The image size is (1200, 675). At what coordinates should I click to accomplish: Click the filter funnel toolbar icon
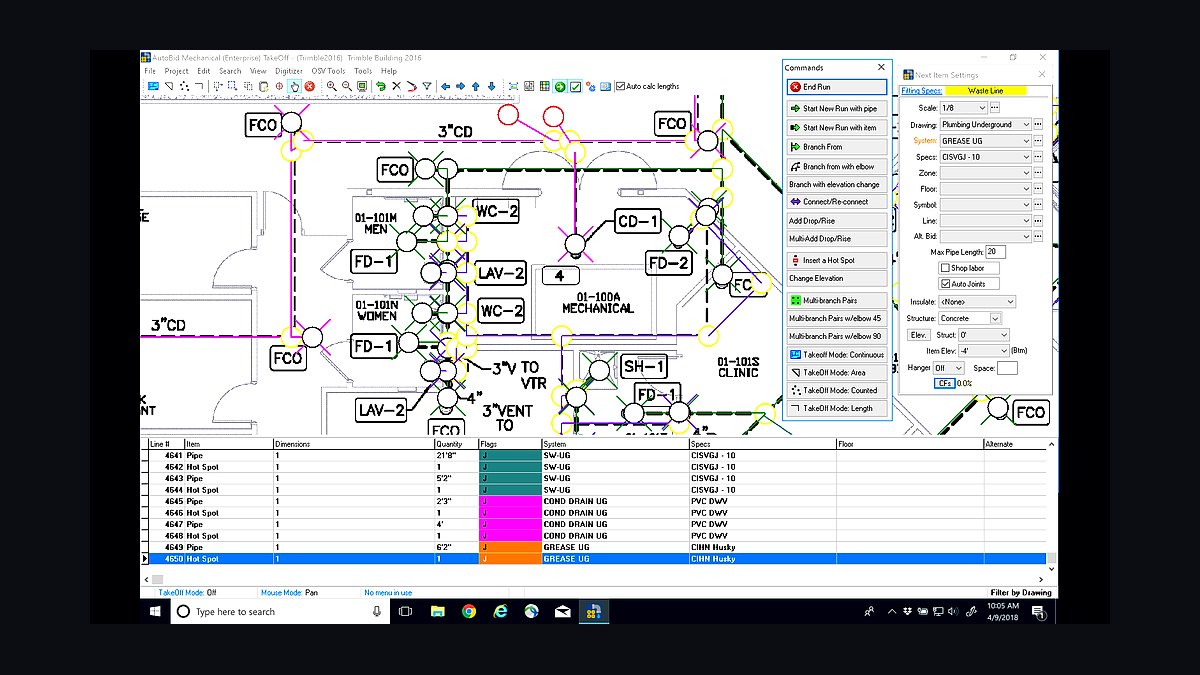pyautogui.click(x=427, y=86)
